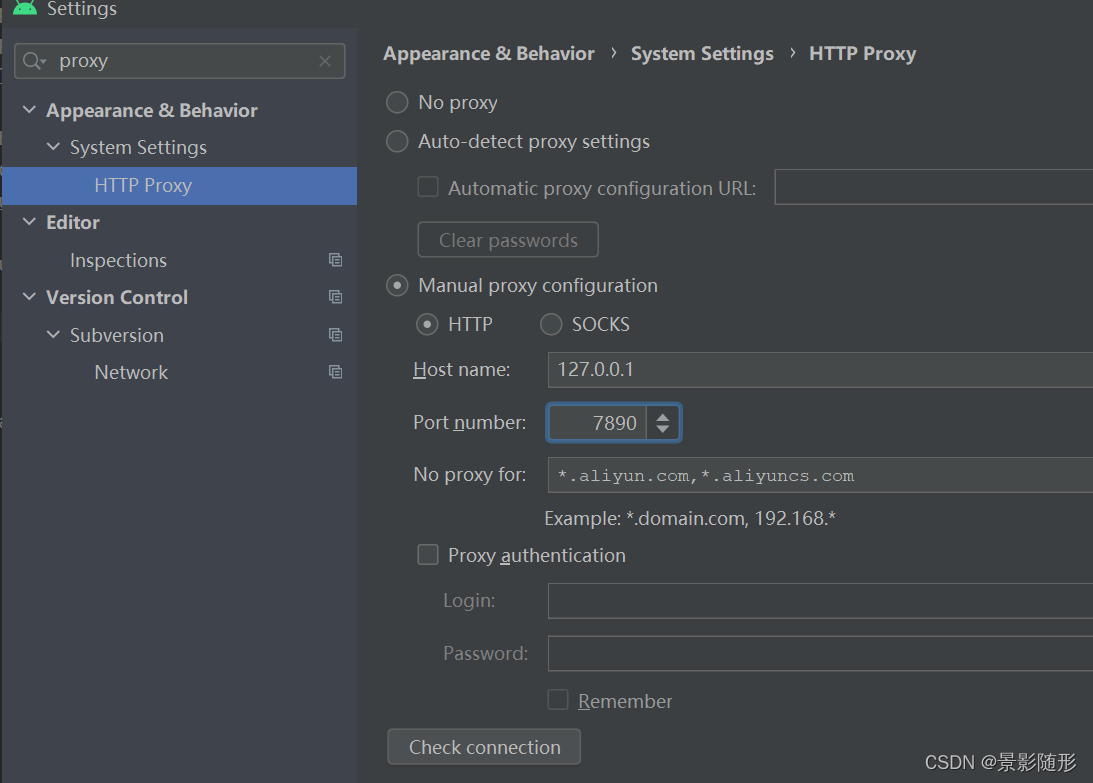Click HTTP Proxy breadcrumb
The image size is (1093, 783).
pos(862,54)
